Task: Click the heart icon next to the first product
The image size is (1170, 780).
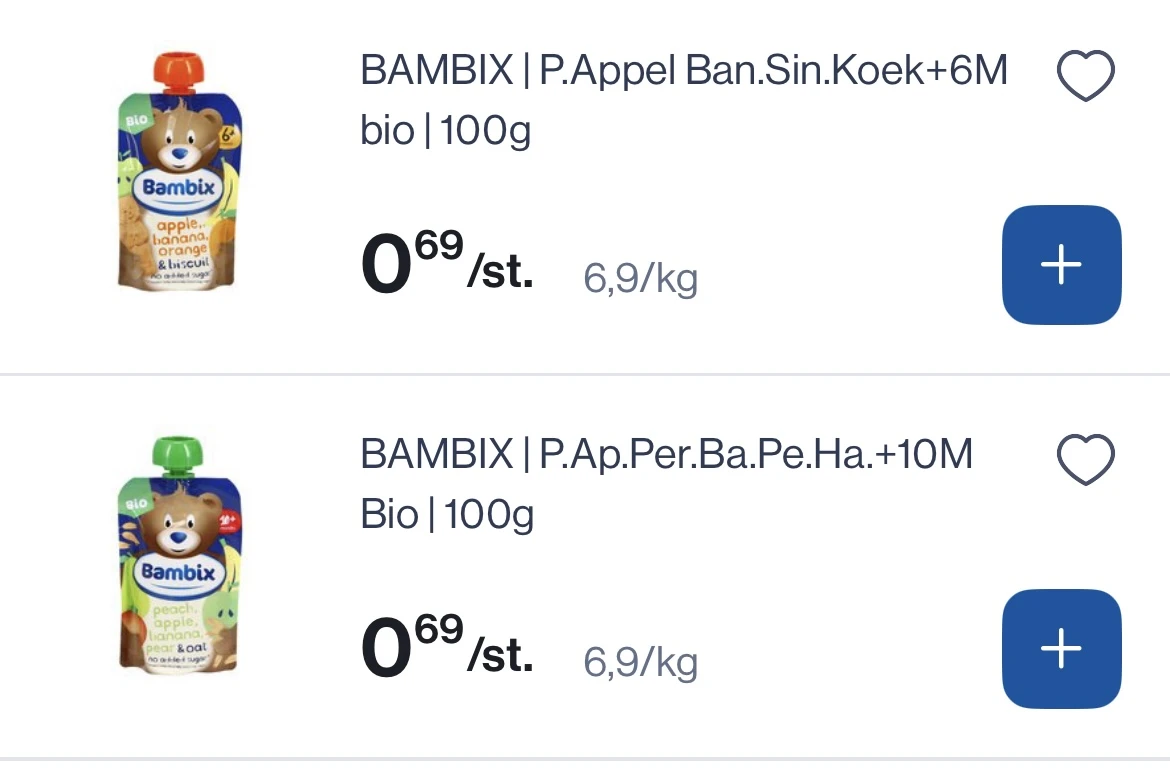Action: click(x=1085, y=74)
